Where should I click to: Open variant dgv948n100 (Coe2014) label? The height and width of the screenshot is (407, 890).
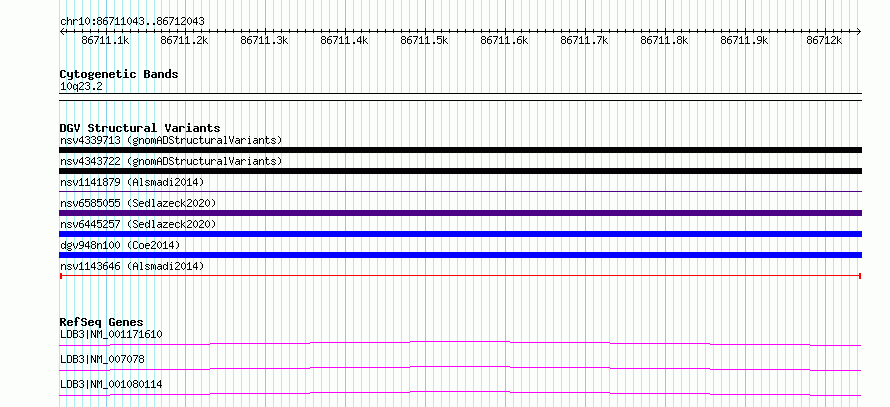coord(120,245)
